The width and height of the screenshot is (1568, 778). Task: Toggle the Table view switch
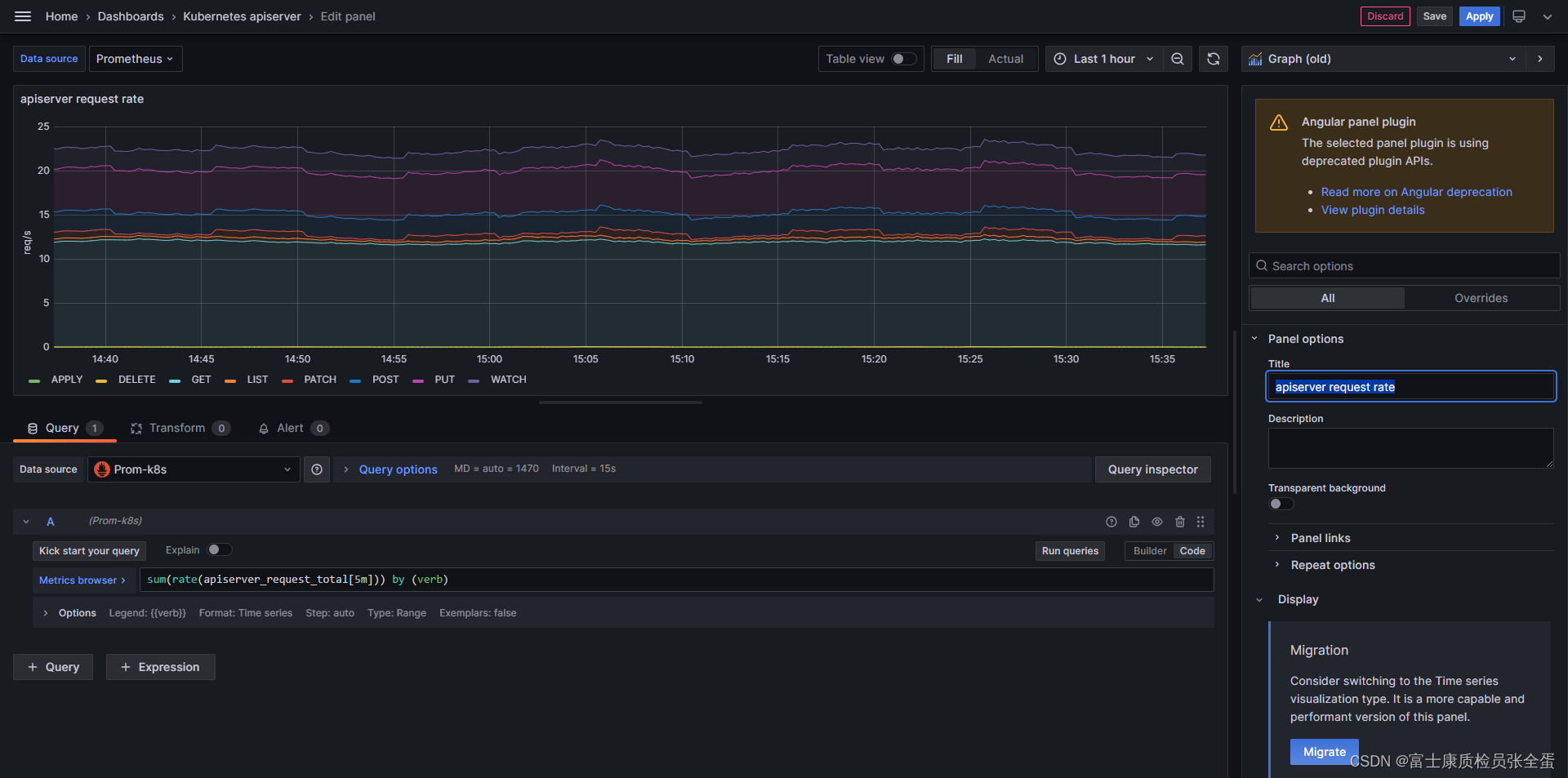(x=903, y=59)
